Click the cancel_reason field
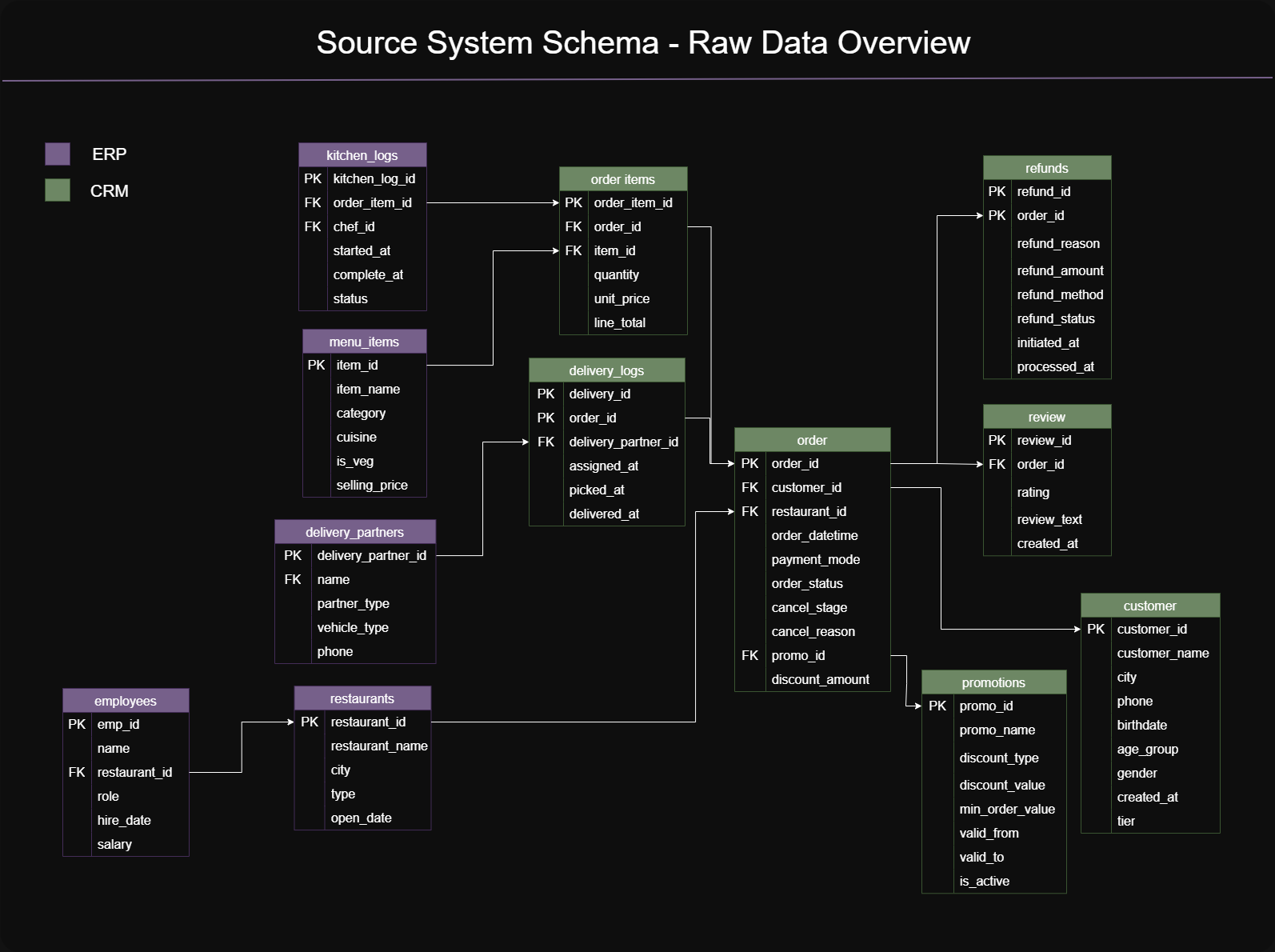The height and width of the screenshot is (952, 1275). pyautogui.click(x=813, y=631)
